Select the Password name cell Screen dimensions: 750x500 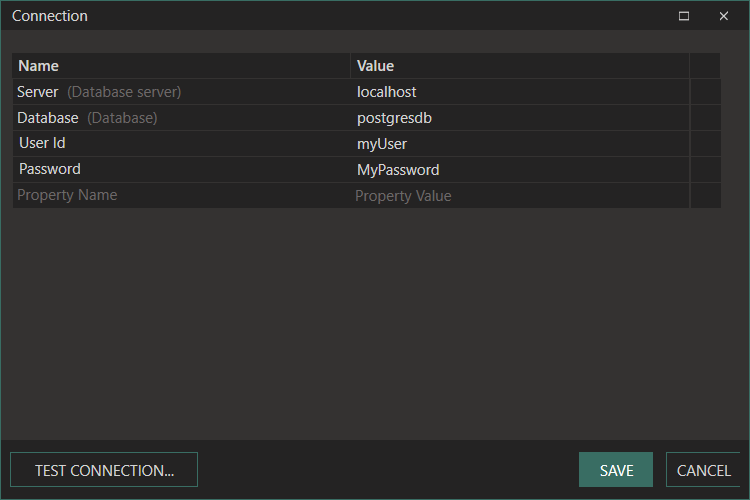181,169
